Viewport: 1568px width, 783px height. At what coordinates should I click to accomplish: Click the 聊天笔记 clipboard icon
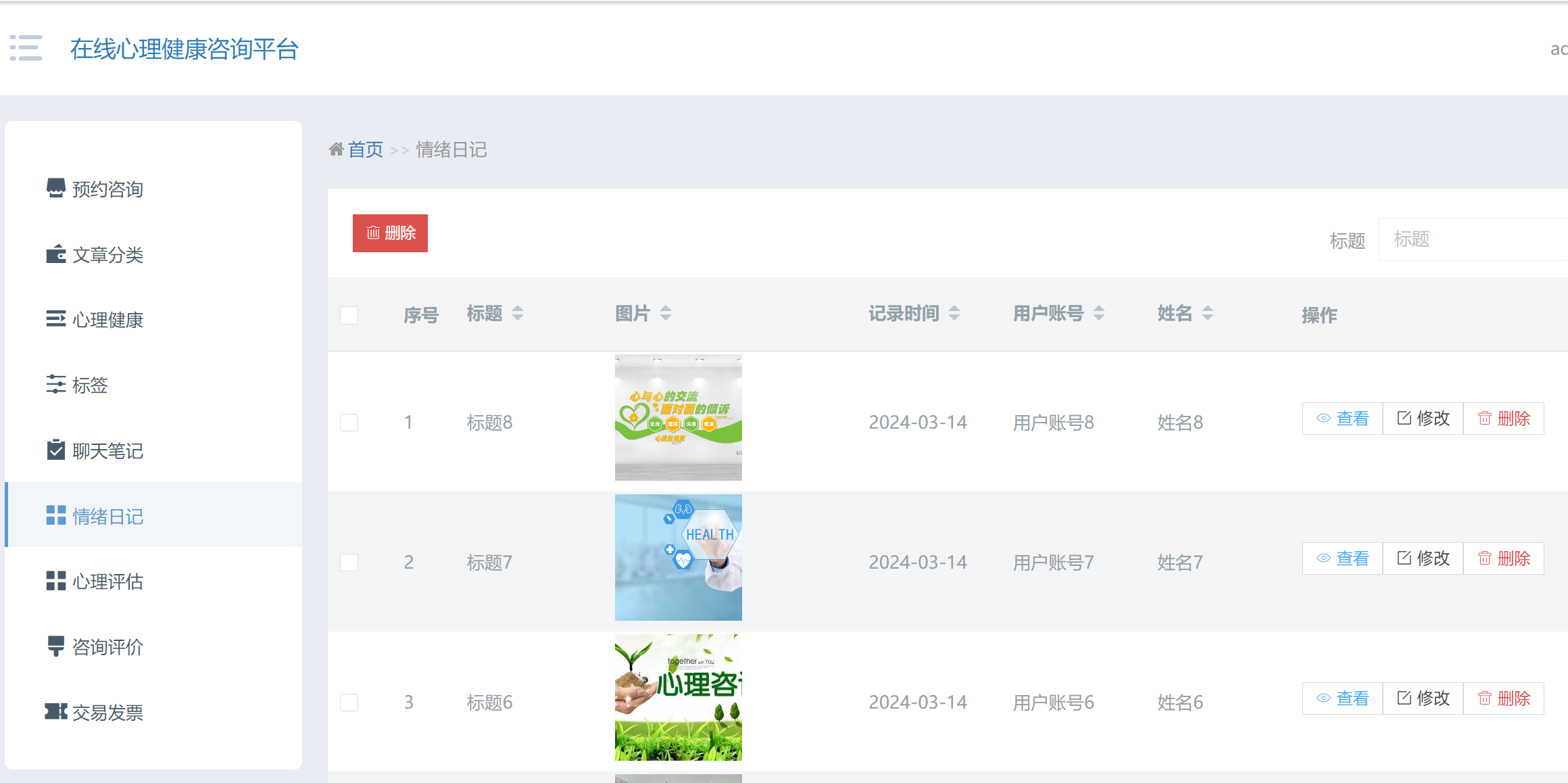[x=55, y=450]
